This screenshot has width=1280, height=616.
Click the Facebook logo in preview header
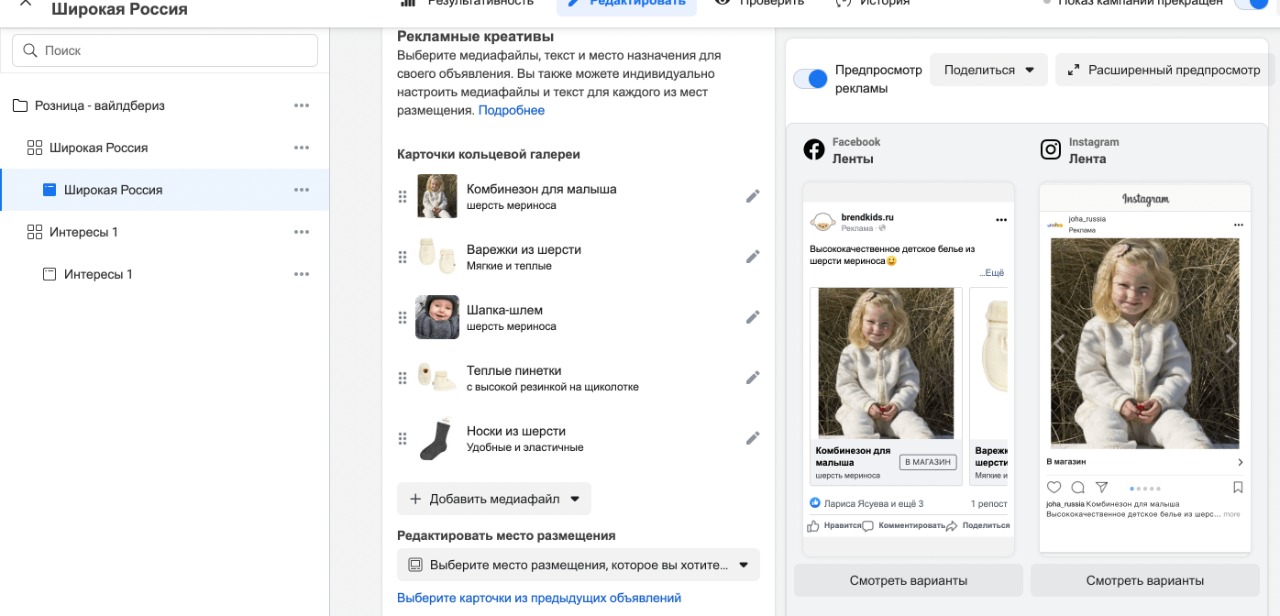point(814,150)
